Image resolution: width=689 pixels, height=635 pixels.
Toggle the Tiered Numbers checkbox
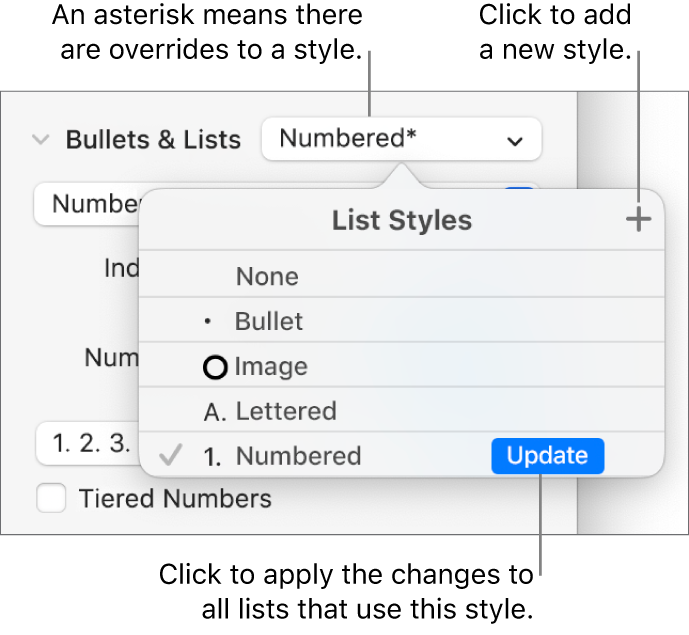coord(51,498)
